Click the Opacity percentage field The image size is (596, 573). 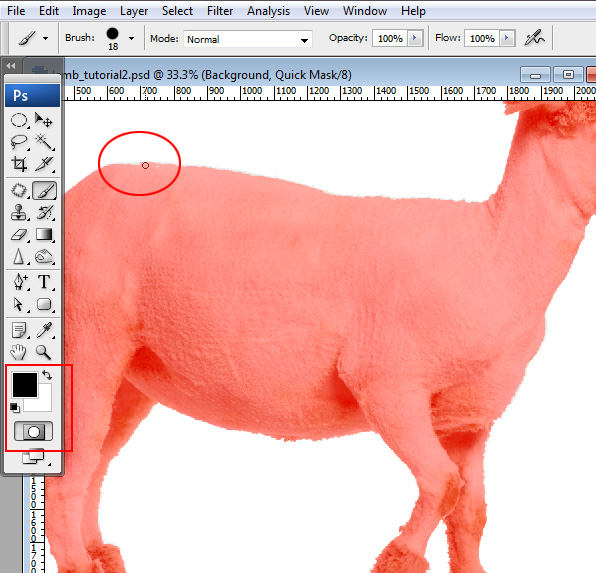[x=390, y=38]
